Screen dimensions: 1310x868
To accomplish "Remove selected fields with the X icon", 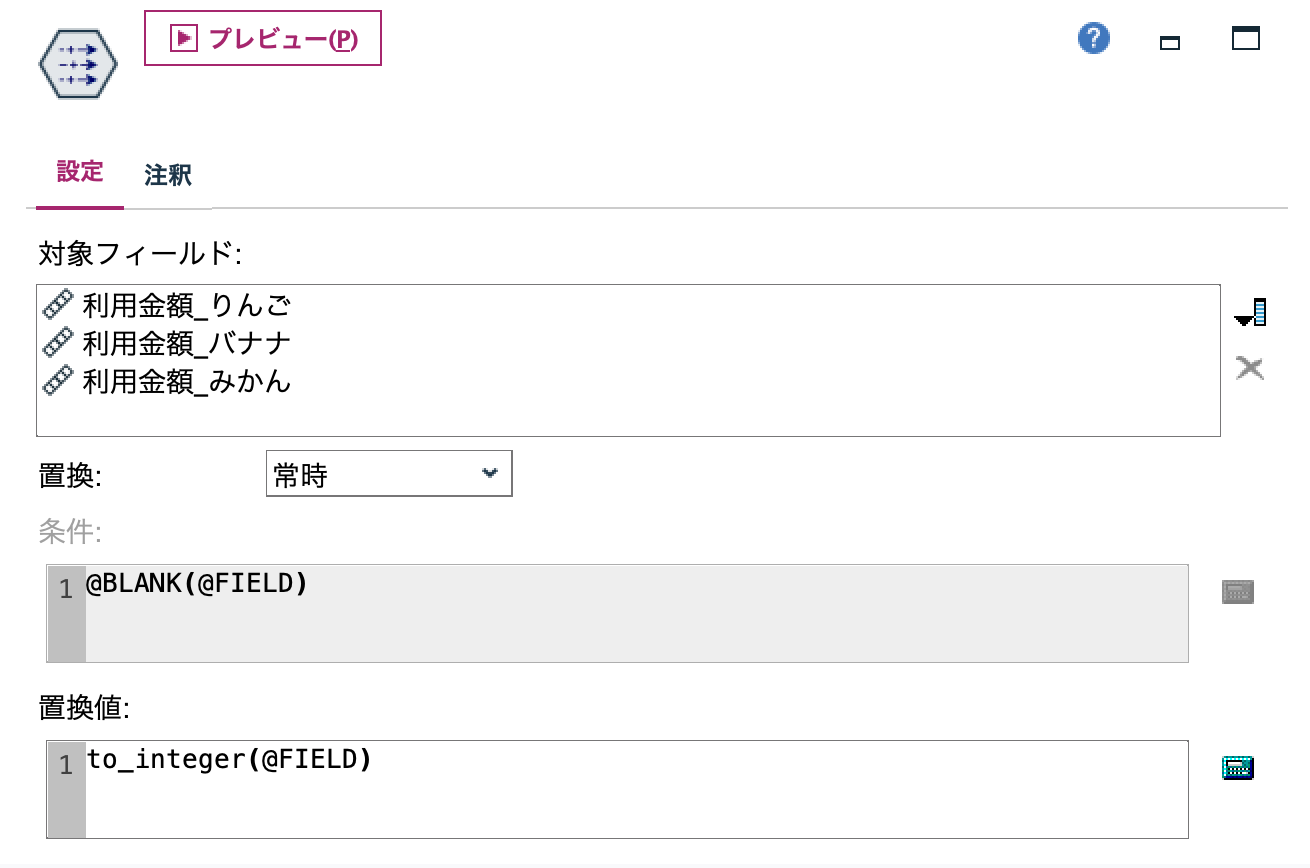I will (1248, 367).
